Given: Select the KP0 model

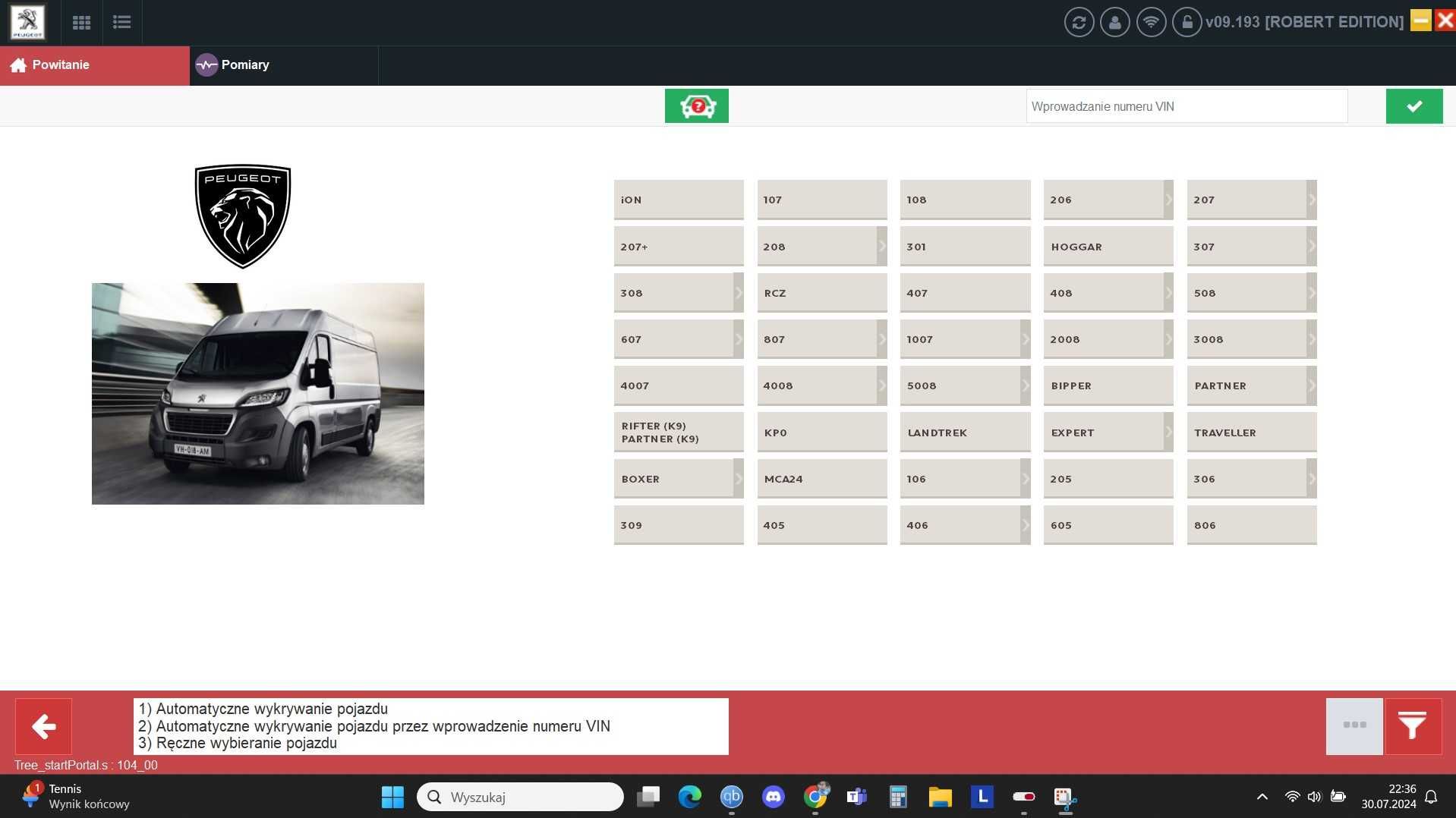Looking at the screenshot, I should (x=822, y=432).
